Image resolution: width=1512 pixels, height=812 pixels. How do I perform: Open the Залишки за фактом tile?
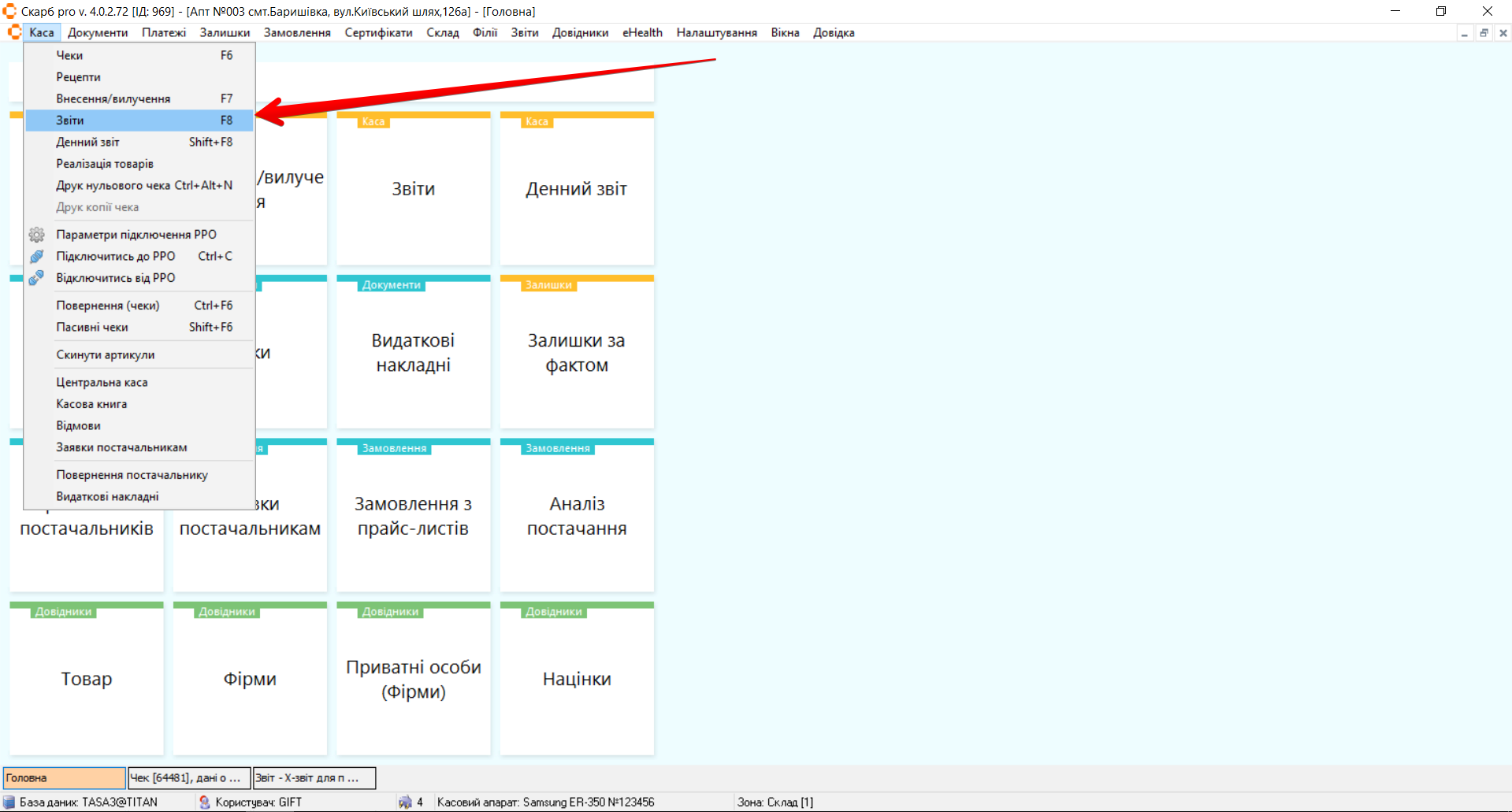(577, 353)
